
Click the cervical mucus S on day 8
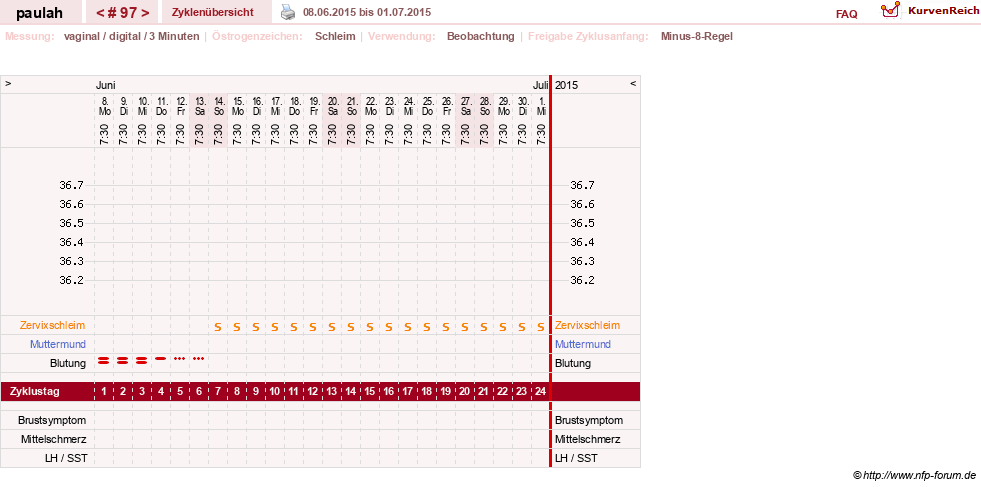pyautogui.click(x=236, y=327)
